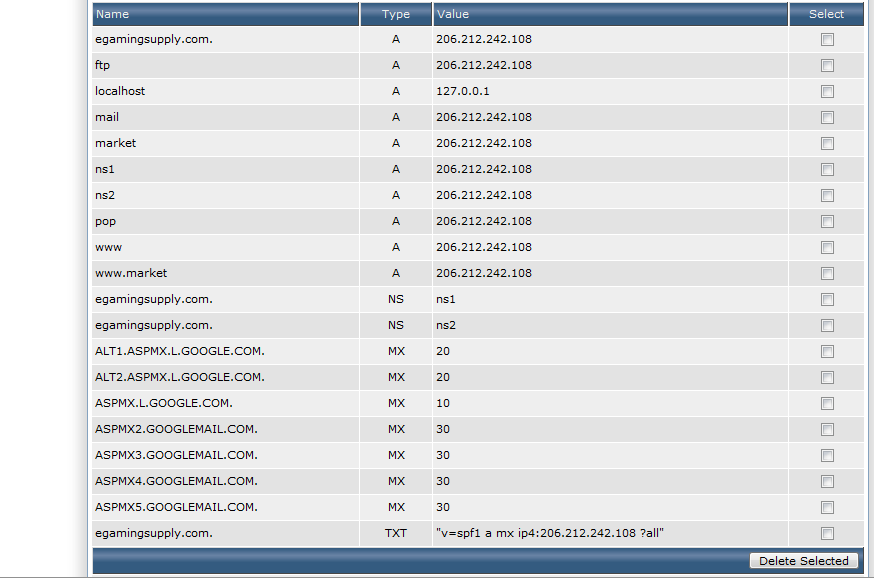This screenshot has height=578, width=874.
Task: Click the IP value in ftp row
Action: point(484,65)
